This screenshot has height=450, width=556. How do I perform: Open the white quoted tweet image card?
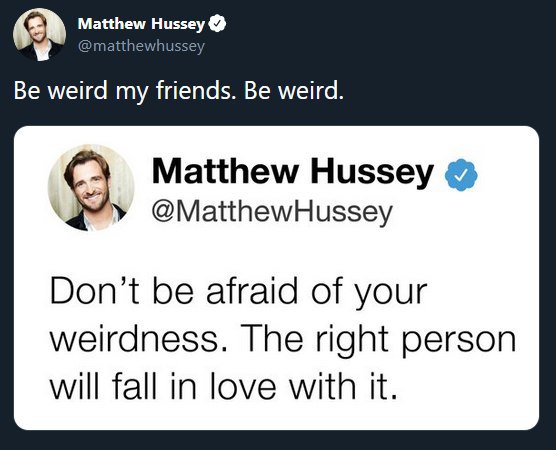[277, 278]
